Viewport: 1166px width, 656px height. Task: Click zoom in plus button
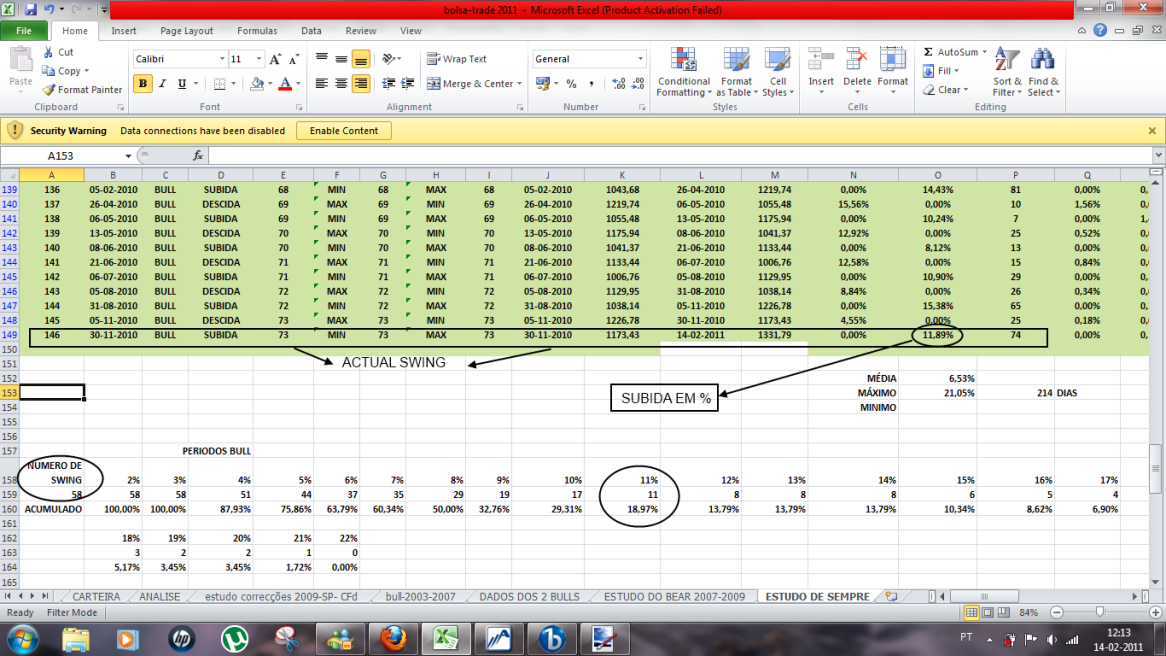(x=1155, y=612)
